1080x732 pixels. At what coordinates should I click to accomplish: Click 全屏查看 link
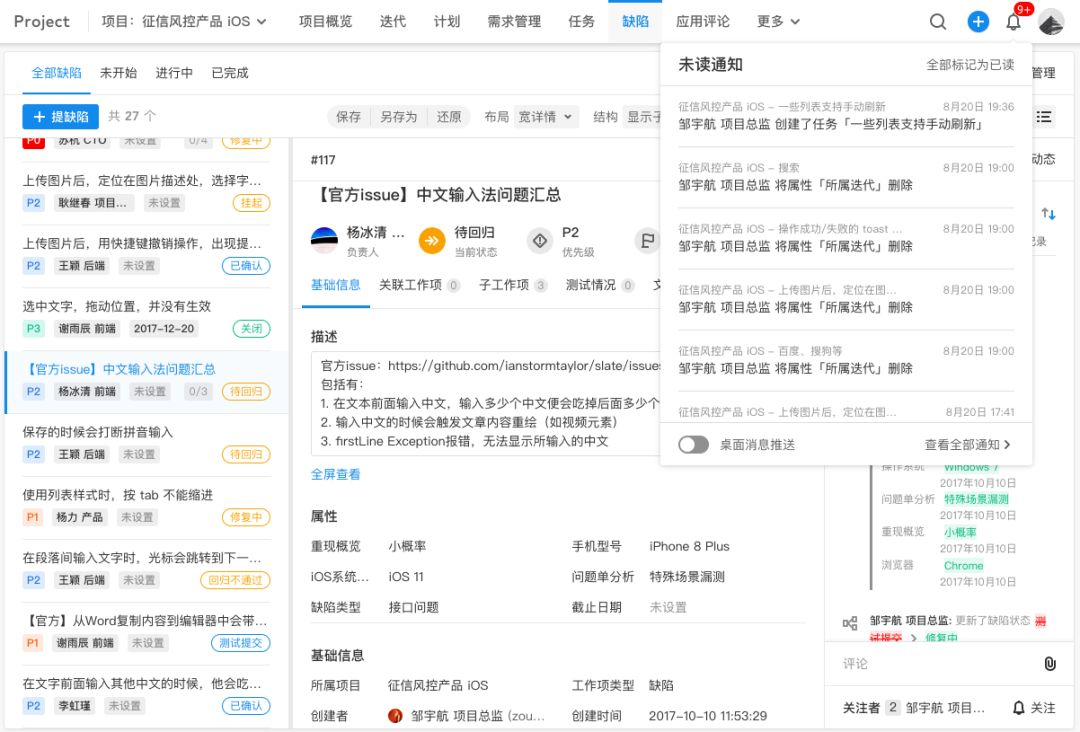tap(335, 474)
